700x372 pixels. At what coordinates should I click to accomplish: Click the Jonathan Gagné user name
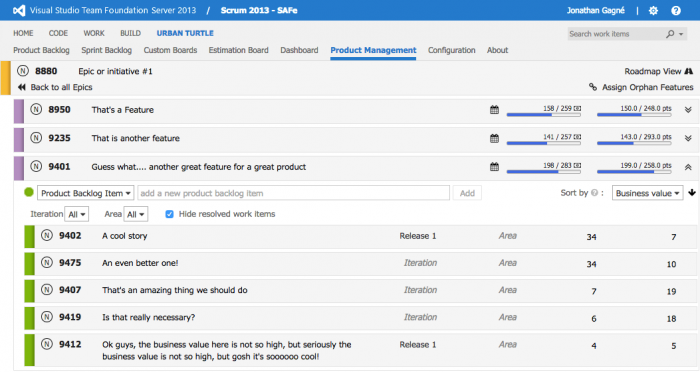[596, 10]
